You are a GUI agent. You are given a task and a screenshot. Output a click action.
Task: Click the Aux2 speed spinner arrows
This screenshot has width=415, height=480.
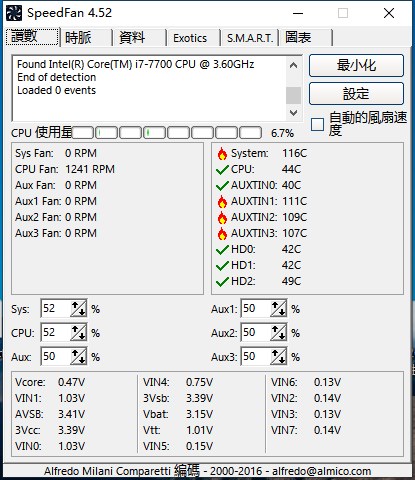point(278,333)
